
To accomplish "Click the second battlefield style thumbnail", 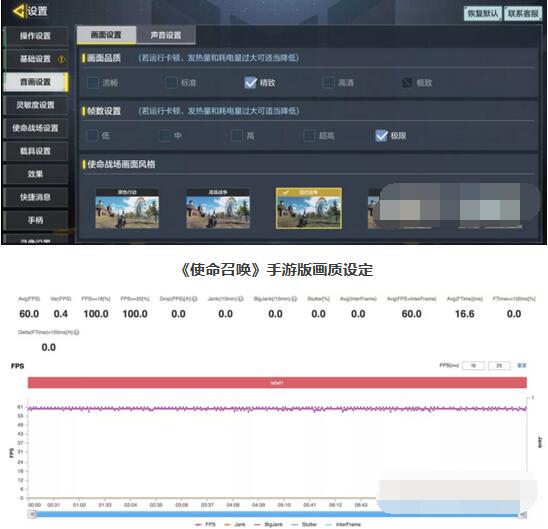I will point(218,209).
